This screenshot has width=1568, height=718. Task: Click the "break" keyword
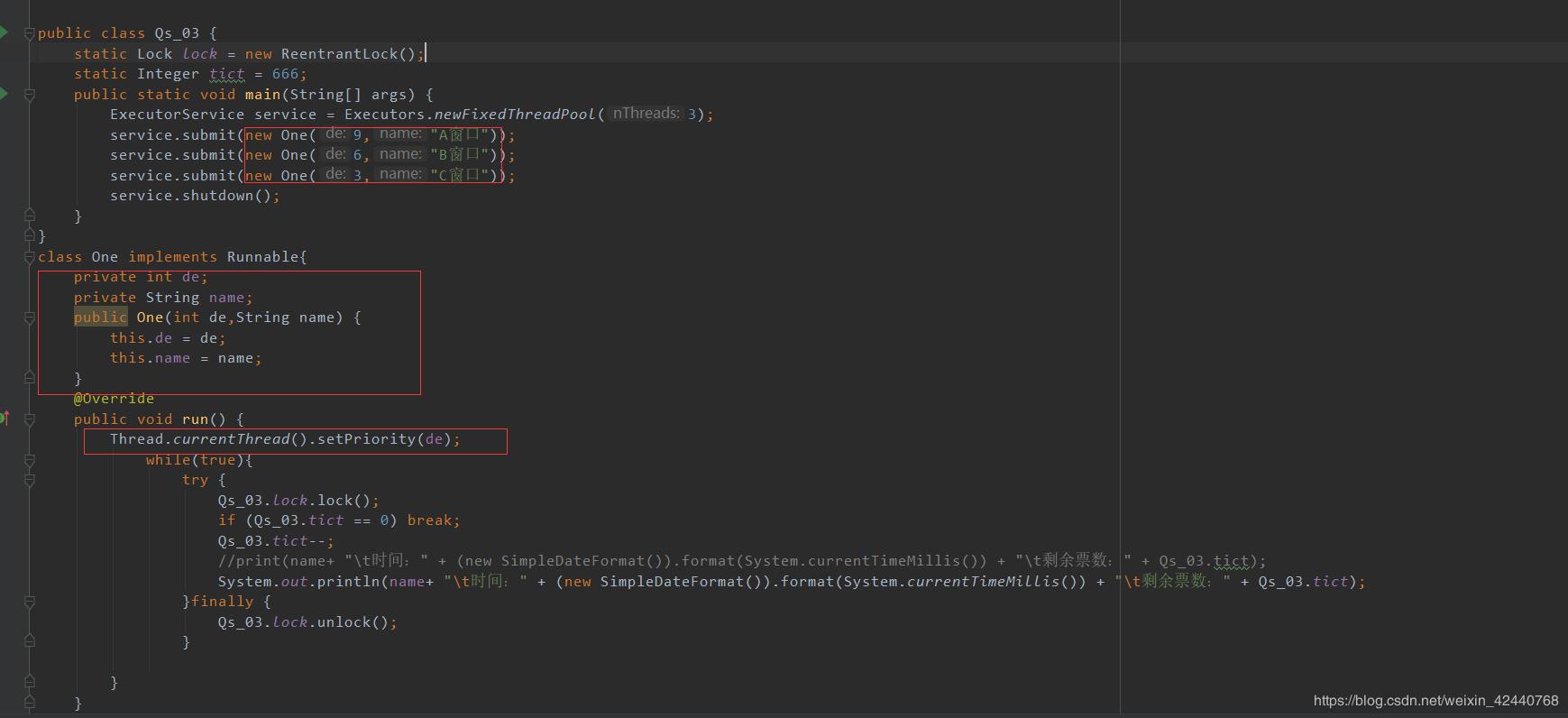point(429,520)
